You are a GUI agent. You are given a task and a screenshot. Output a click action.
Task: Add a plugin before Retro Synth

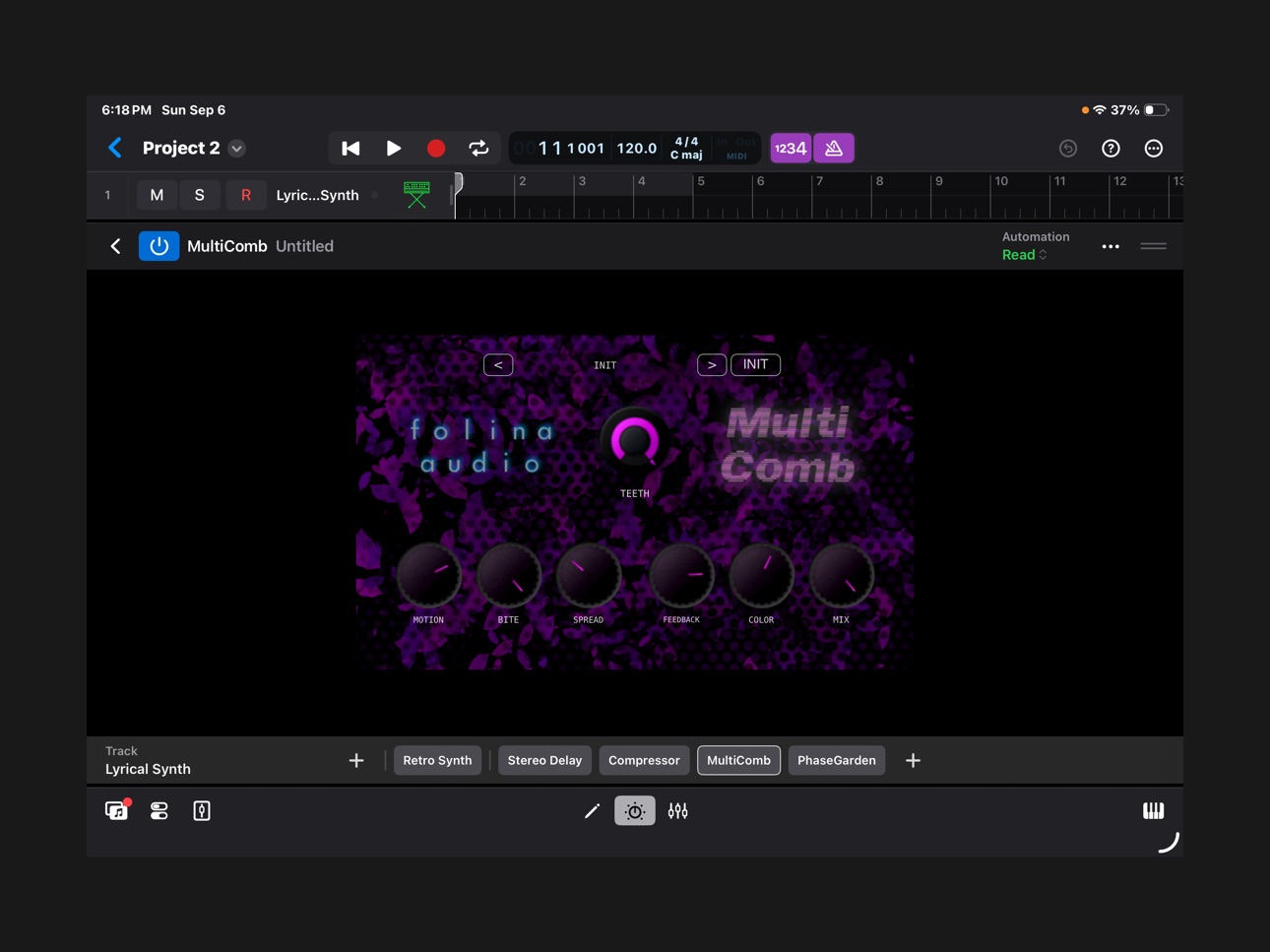[x=356, y=761]
